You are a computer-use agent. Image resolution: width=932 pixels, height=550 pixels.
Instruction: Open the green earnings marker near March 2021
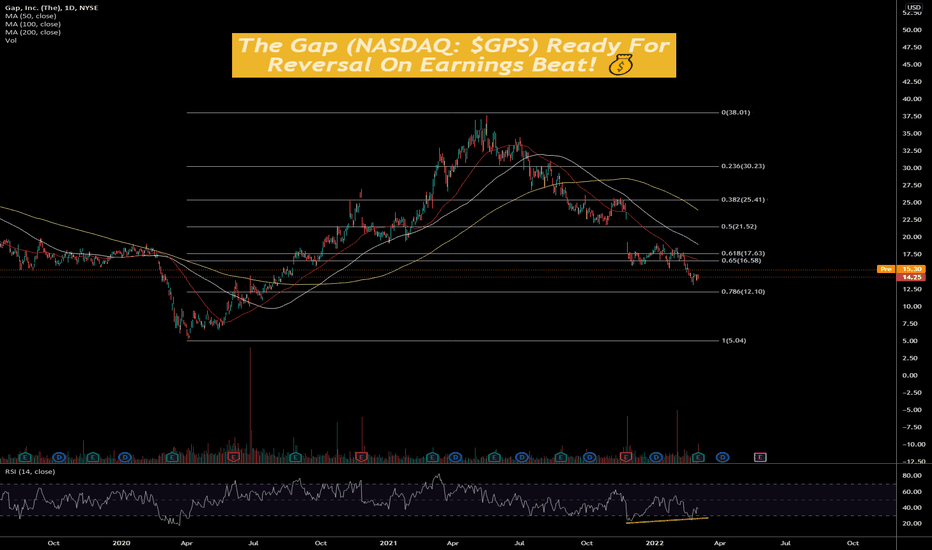click(x=432, y=457)
